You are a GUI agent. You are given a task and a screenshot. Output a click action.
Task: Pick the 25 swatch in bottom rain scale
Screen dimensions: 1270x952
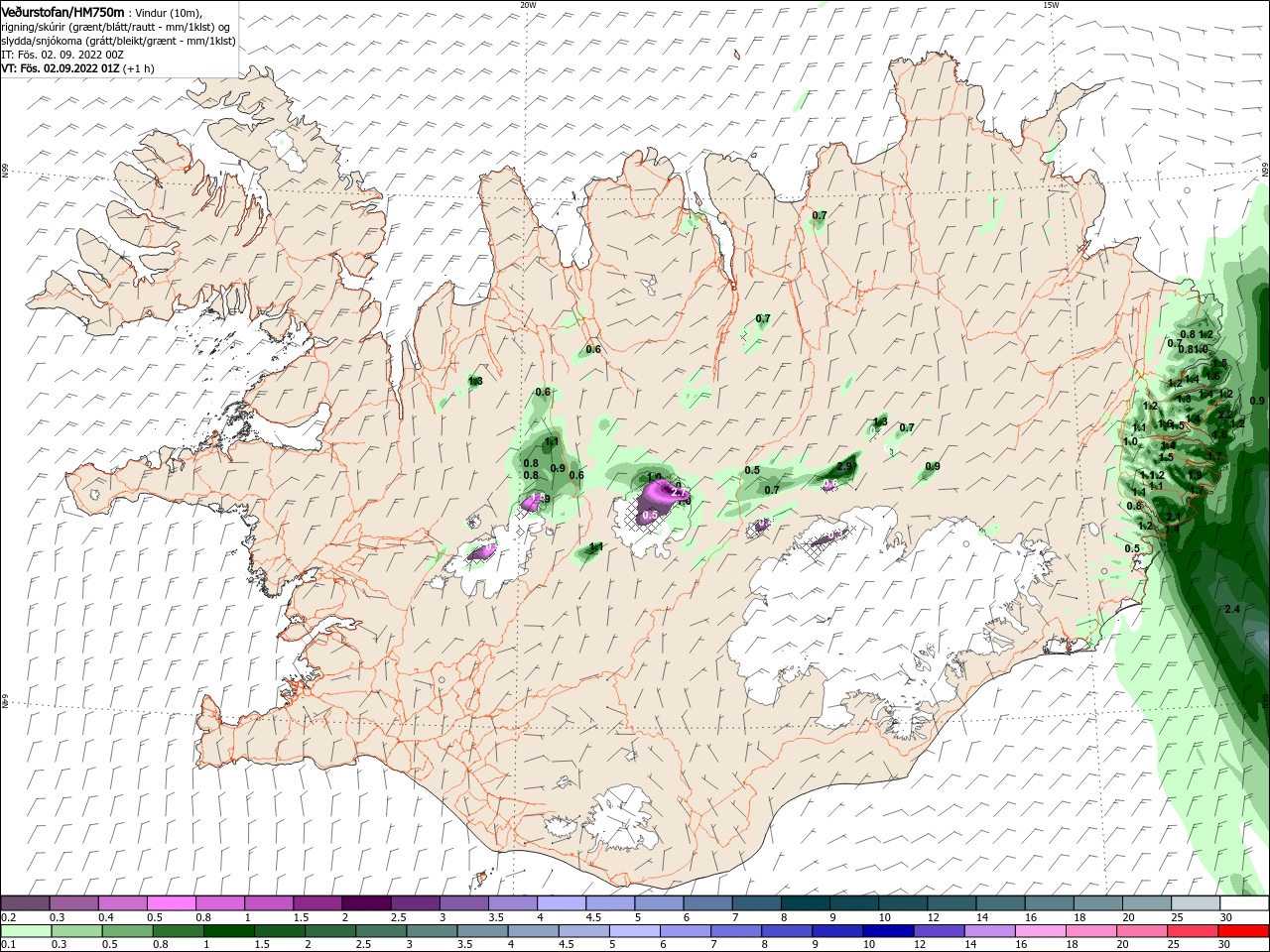(1192, 932)
